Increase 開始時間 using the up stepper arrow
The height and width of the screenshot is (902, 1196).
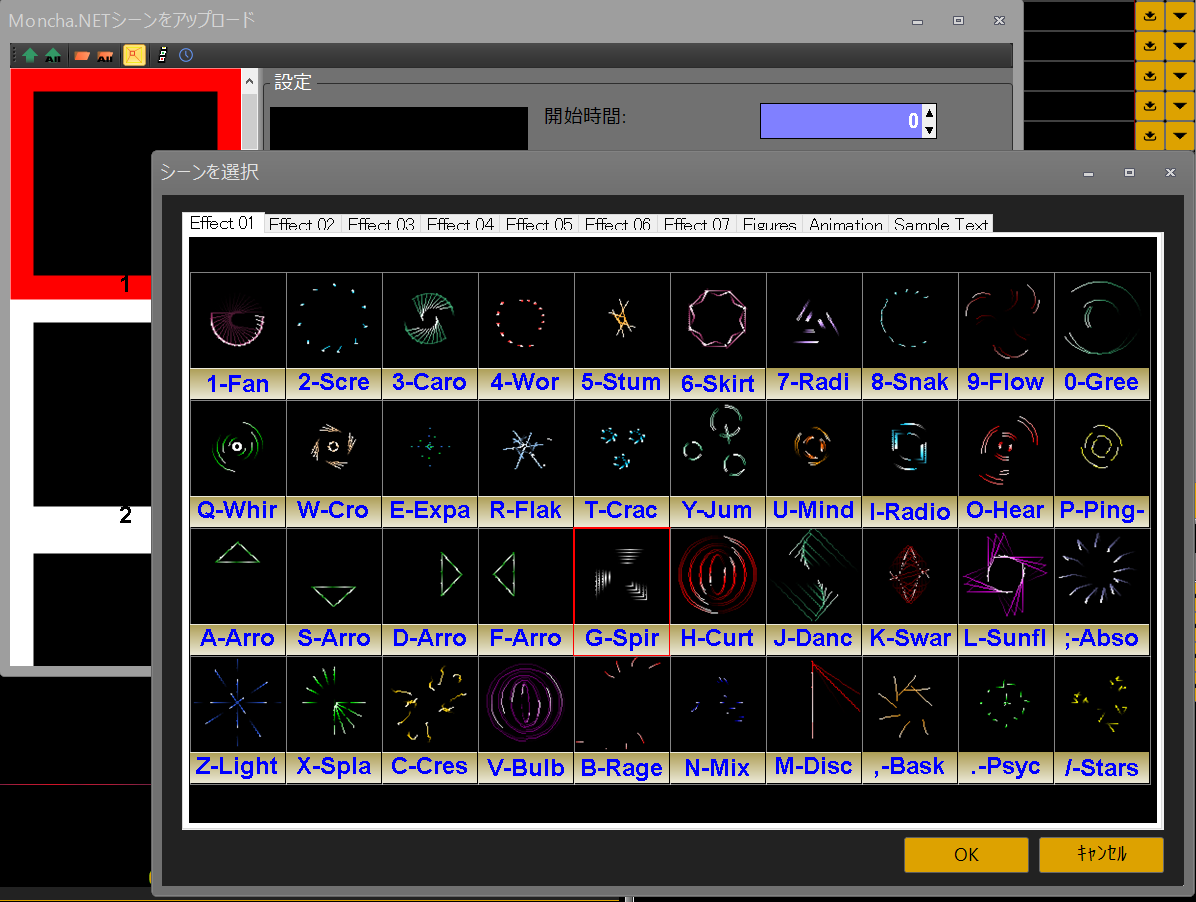click(930, 114)
